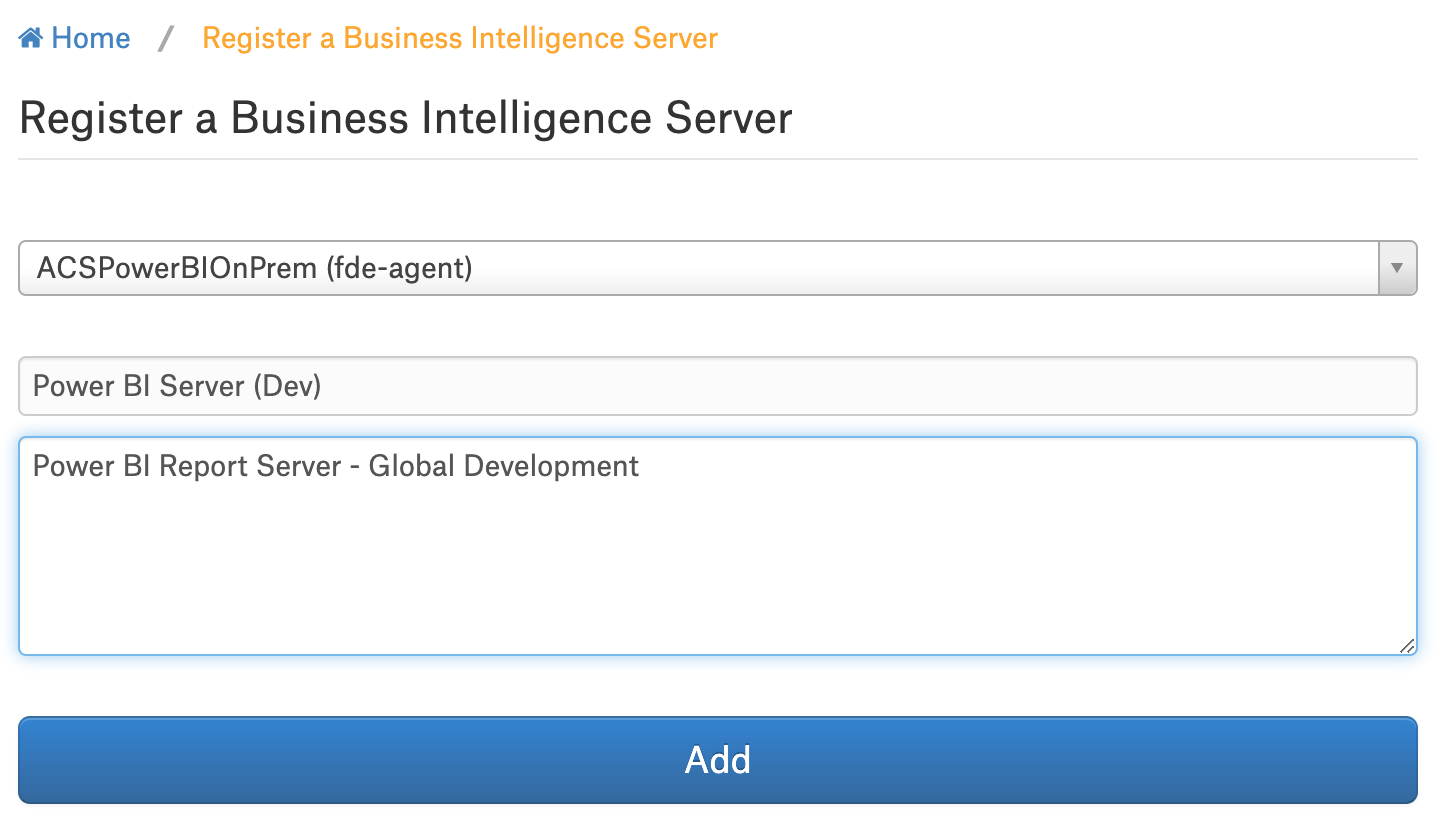
Task: Click the divider line beneath the heading
Action: [718, 159]
